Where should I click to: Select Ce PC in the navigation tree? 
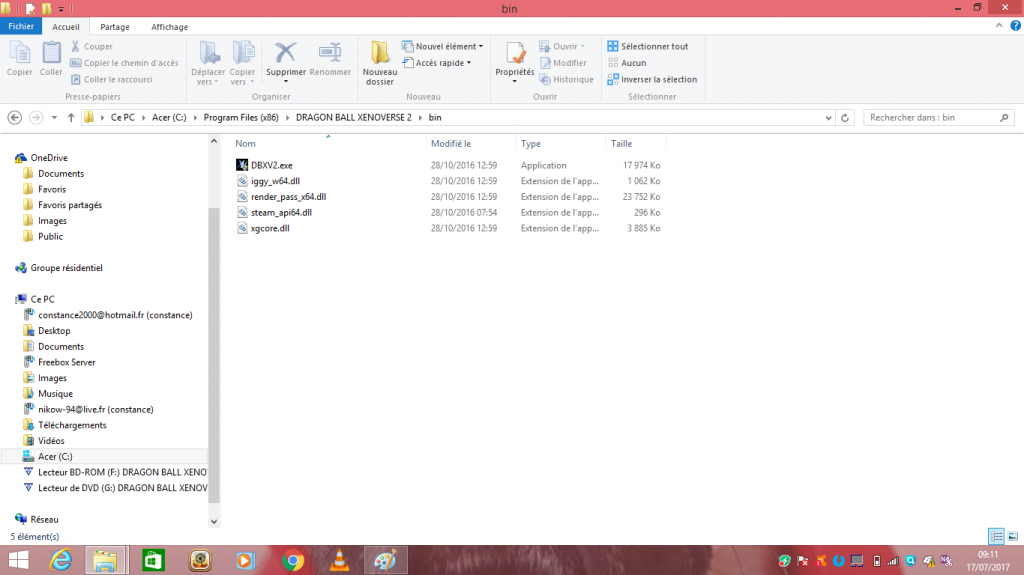coord(42,299)
